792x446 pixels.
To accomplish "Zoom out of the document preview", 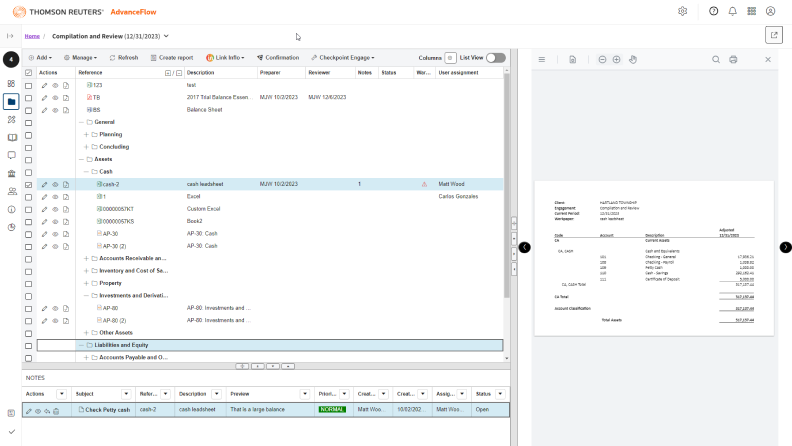I will click(602, 60).
